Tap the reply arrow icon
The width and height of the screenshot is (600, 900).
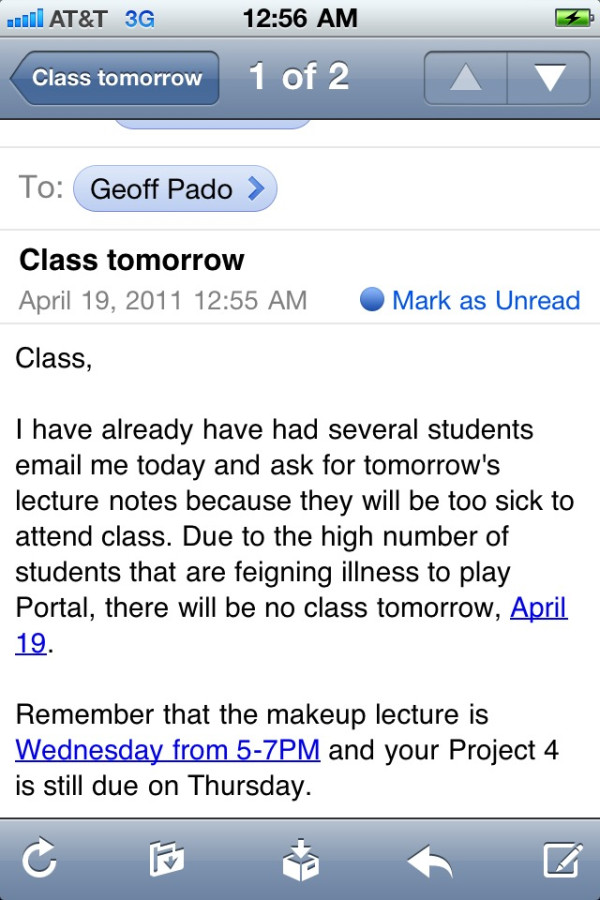(431, 859)
